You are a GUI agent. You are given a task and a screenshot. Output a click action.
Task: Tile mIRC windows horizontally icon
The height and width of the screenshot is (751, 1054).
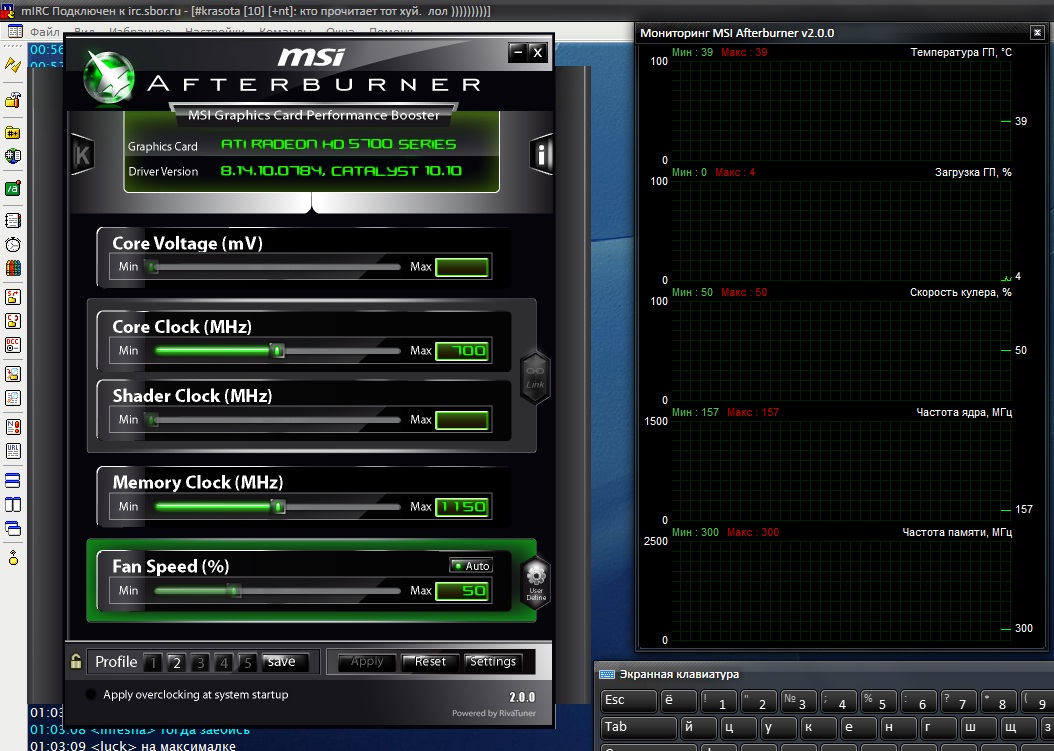pyautogui.click(x=13, y=480)
